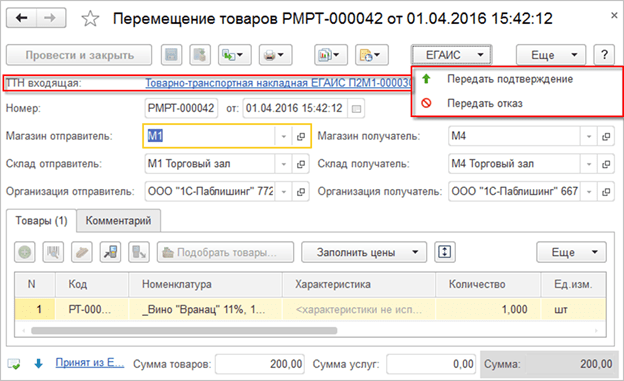Image resolution: width=624 pixels, height=381 pixels.
Task: Open the goods table Еще menu
Action: click(571, 252)
